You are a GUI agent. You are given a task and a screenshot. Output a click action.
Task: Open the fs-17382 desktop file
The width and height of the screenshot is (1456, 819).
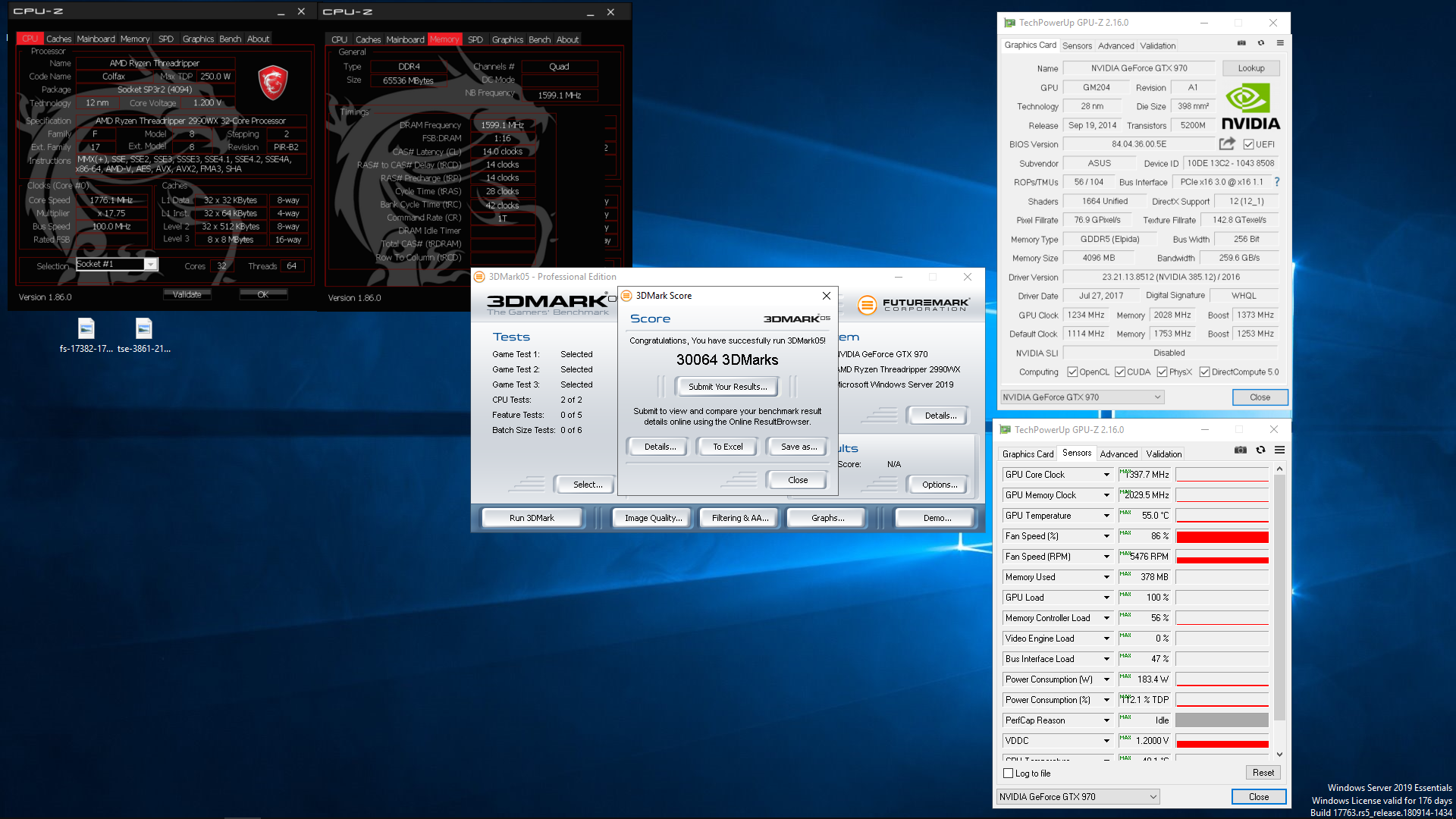86,336
